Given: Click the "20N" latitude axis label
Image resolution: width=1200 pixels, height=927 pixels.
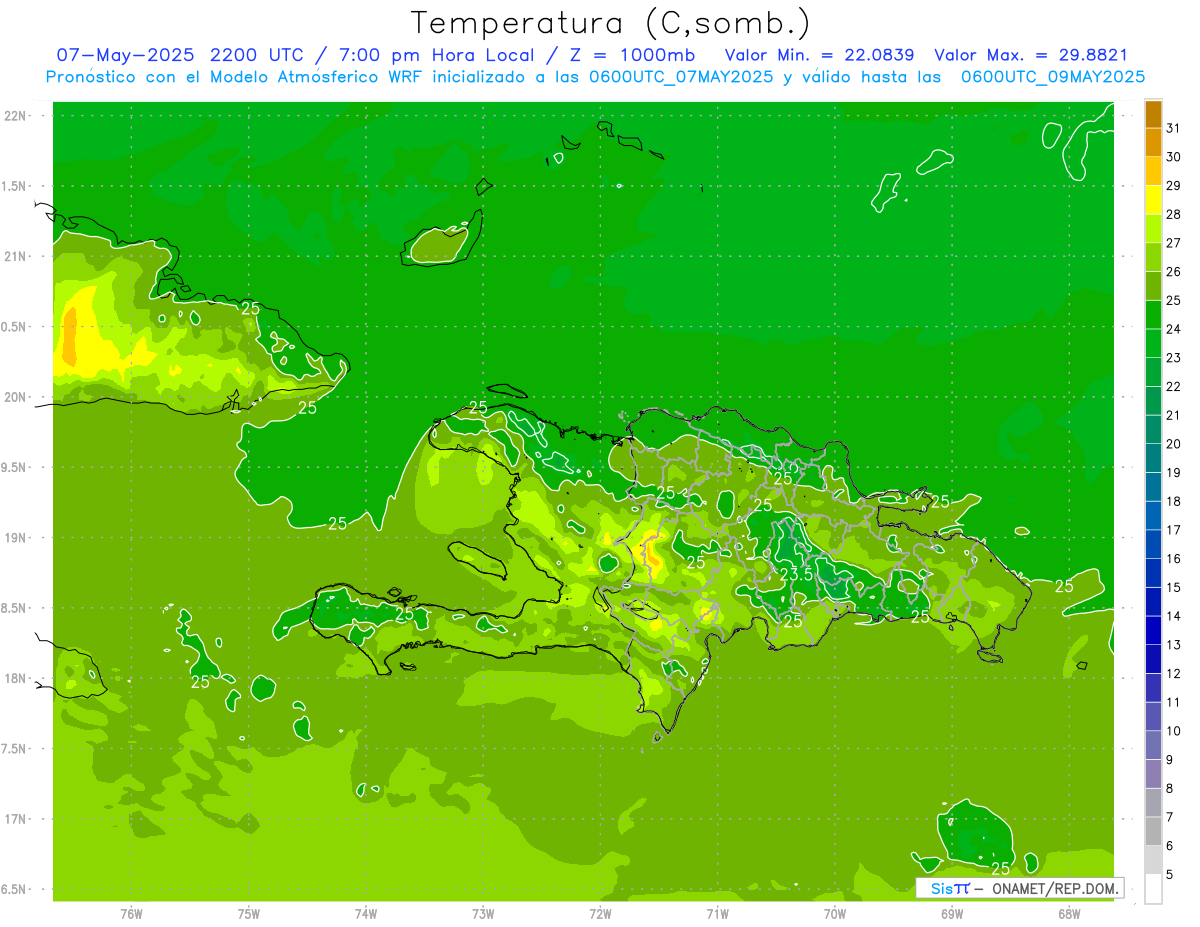Looking at the screenshot, I should tap(16, 397).
